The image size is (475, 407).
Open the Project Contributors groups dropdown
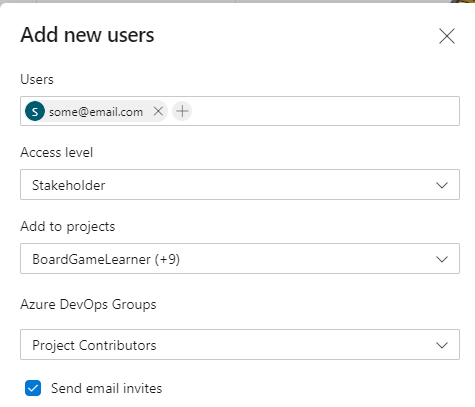pyautogui.click(x=240, y=345)
